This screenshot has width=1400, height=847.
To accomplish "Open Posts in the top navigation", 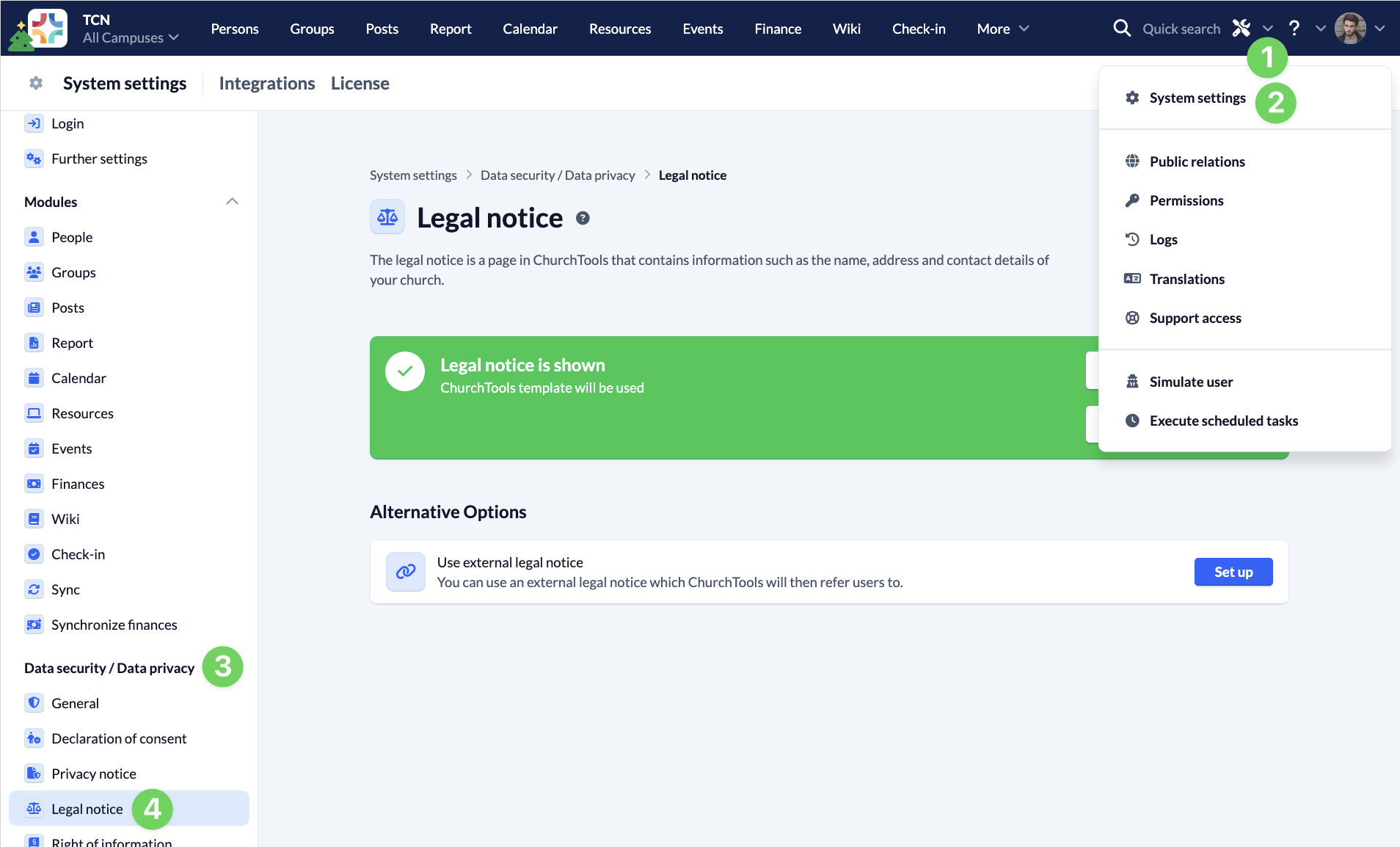I will pos(382,29).
